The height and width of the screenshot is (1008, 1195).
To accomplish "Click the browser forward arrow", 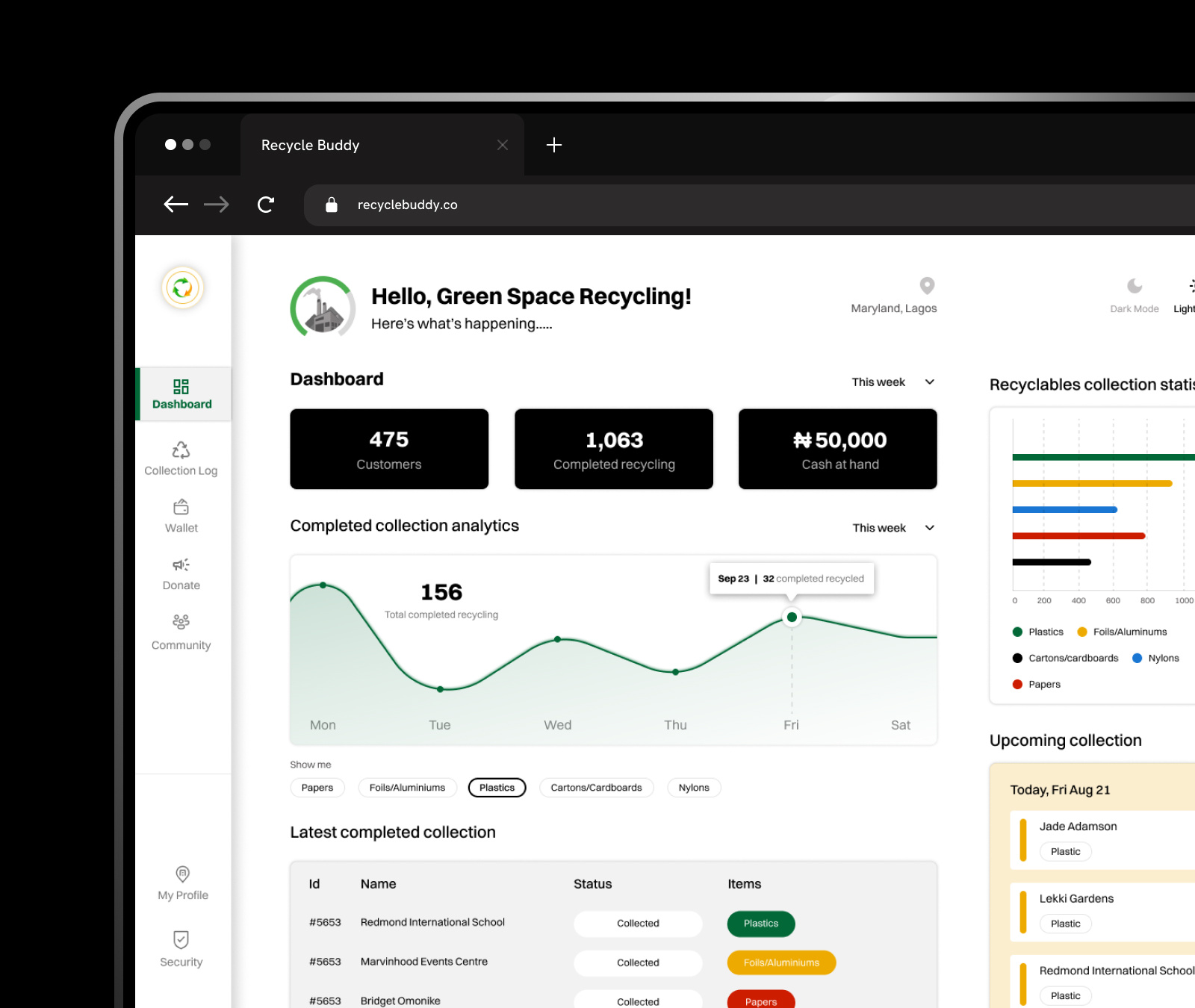I will (217, 205).
